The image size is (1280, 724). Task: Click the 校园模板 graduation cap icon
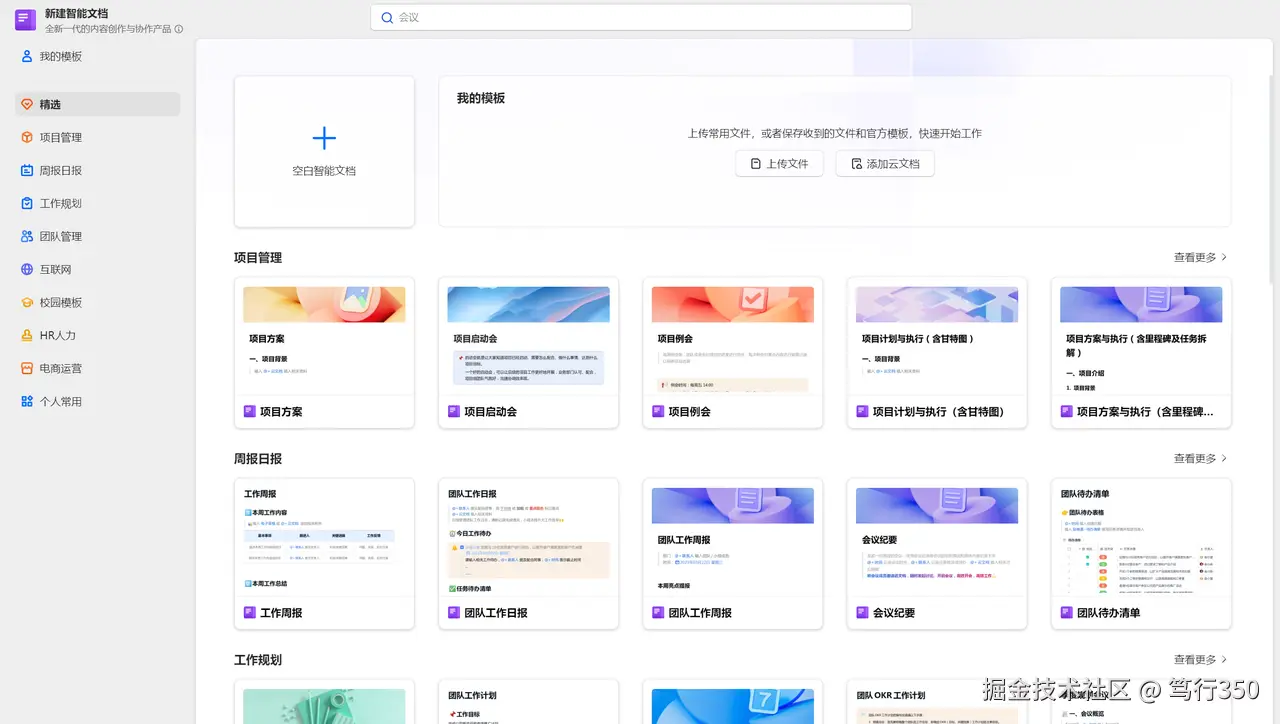click(x=27, y=302)
